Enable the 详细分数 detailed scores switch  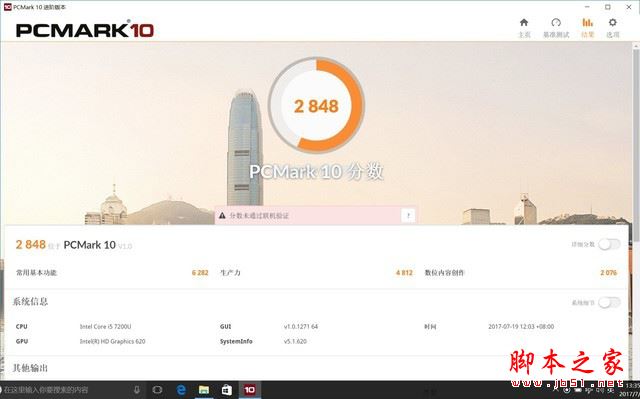609,244
